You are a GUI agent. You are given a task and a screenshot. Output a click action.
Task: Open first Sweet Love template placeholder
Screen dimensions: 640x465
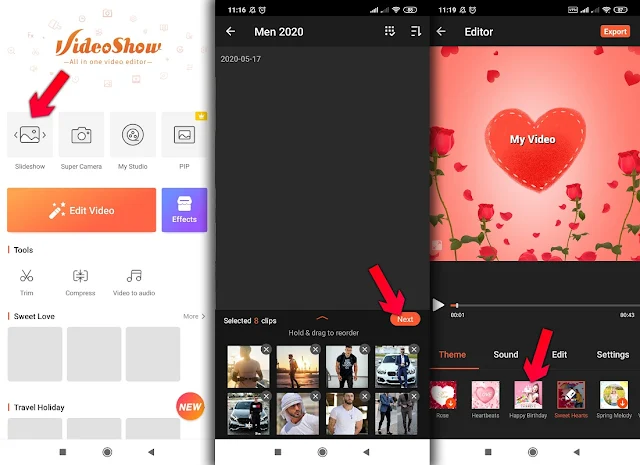[35, 354]
